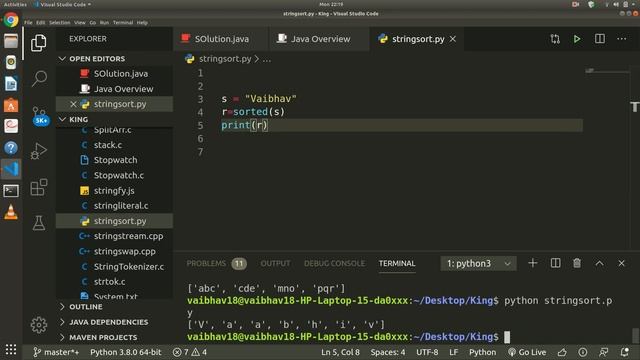Open the Terminal app from the dock
The width and height of the screenshot is (640, 360).
pos(11,191)
